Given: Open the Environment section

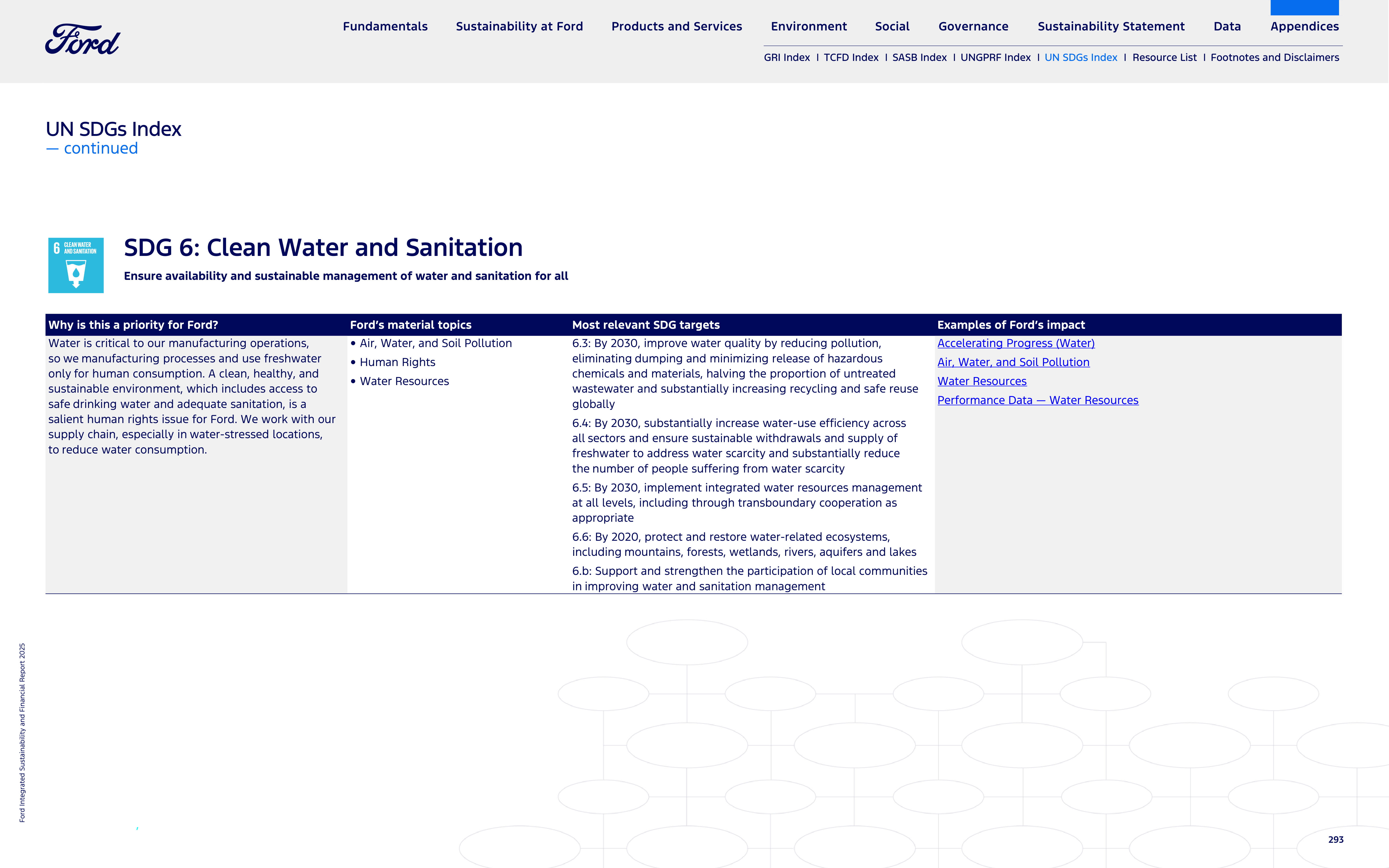Looking at the screenshot, I should coord(809,26).
